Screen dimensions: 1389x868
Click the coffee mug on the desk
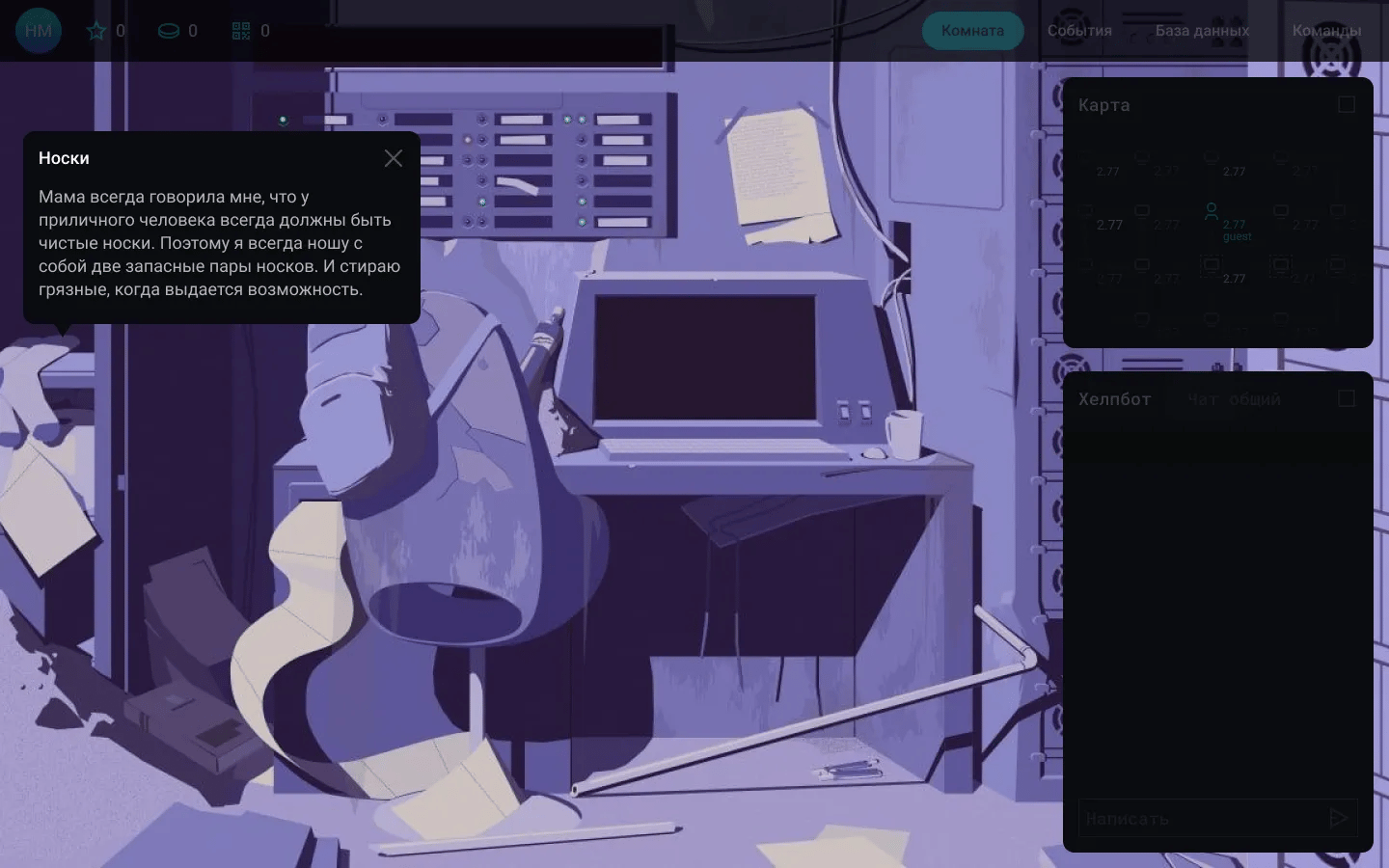point(904,433)
